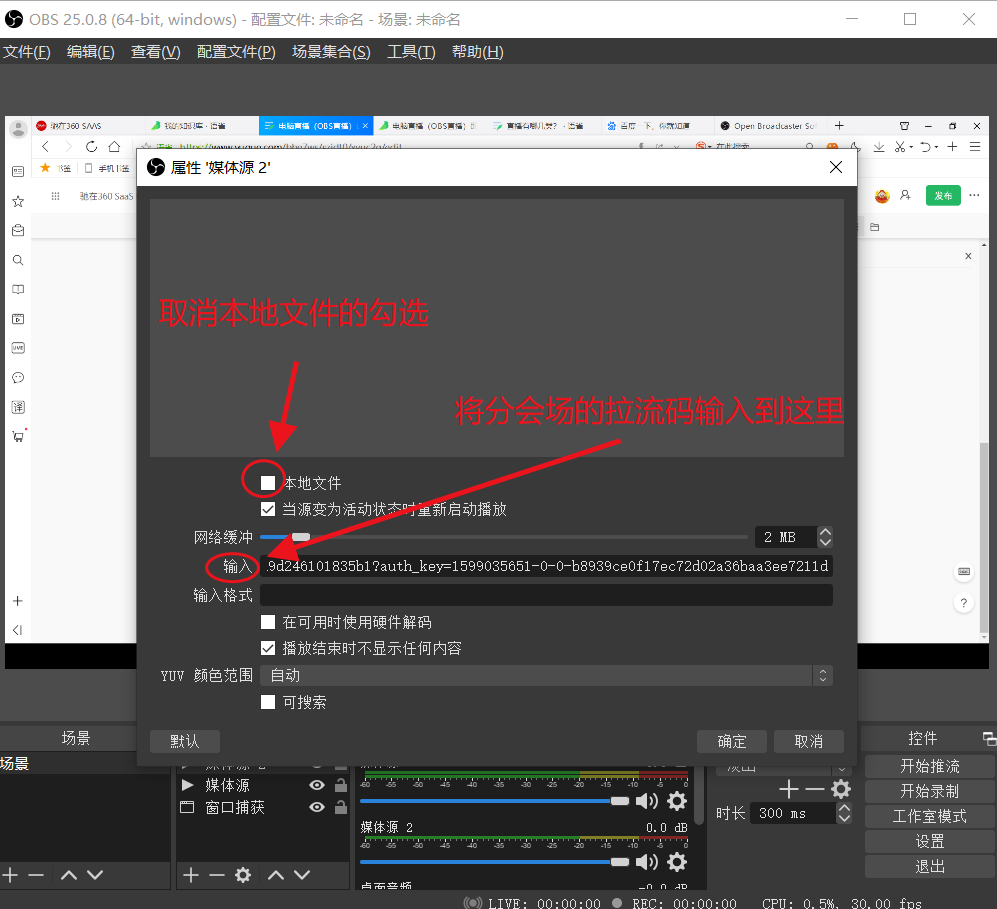Uncheck the 本地文件 checkbox
Viewport: 997px width, 909px height.
click(267, 482)
